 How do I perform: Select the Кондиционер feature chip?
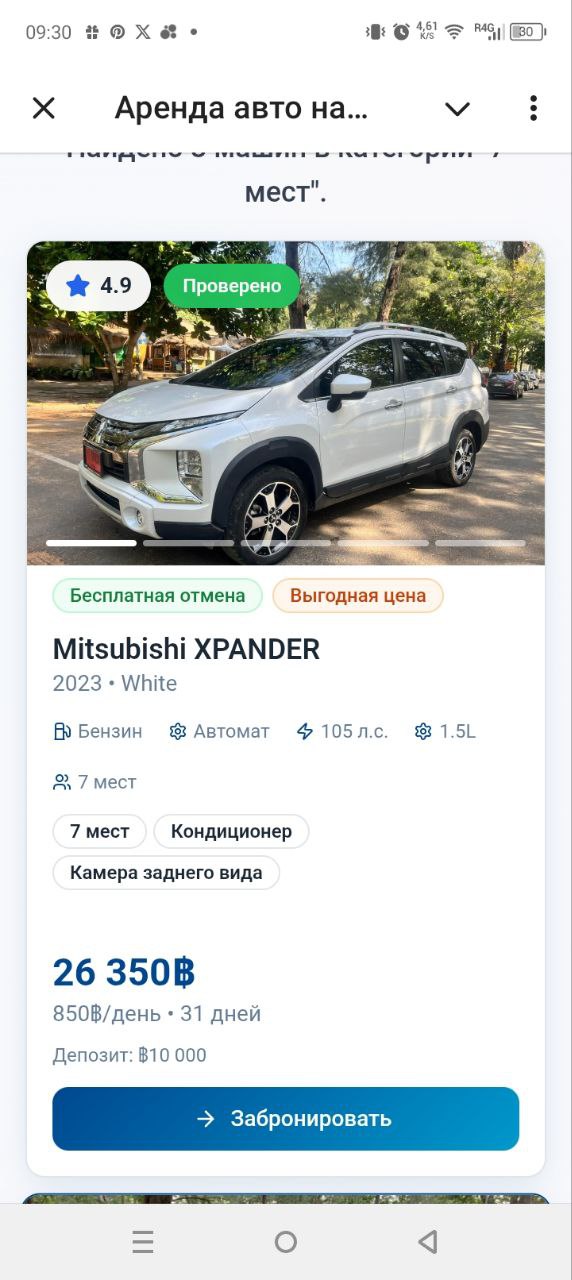pyautogui.click(x=231, y=831)
